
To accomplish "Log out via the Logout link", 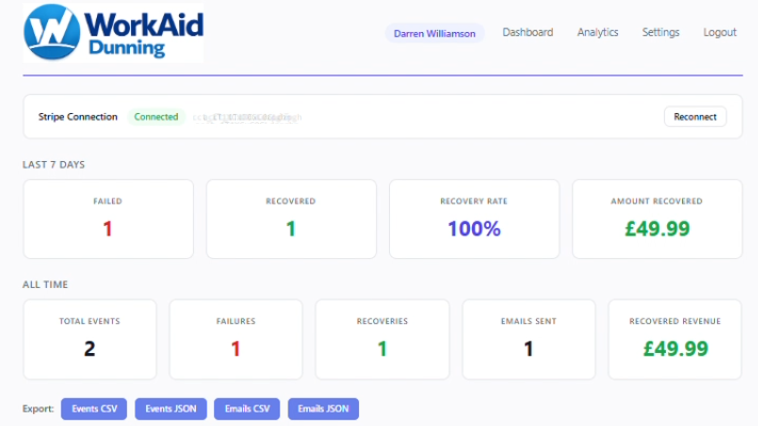I will pos(719,33).
